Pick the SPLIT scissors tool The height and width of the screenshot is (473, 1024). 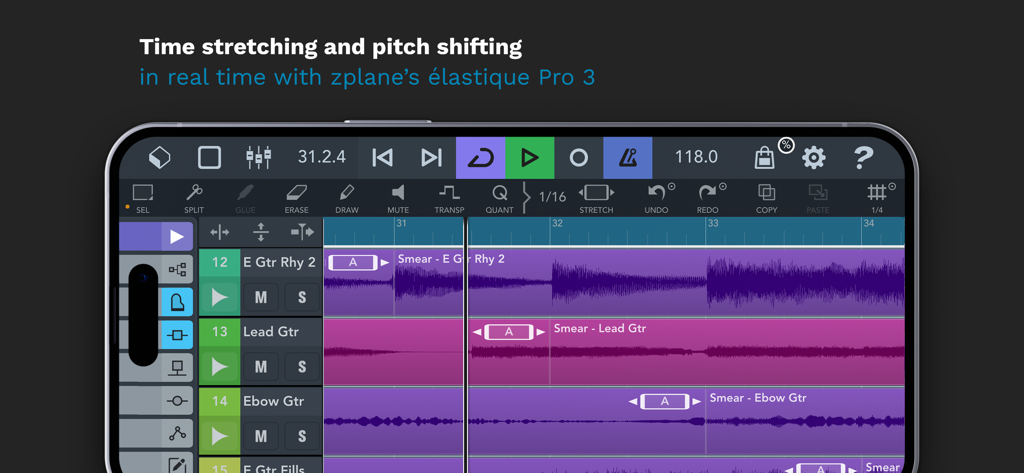point(194,199)
